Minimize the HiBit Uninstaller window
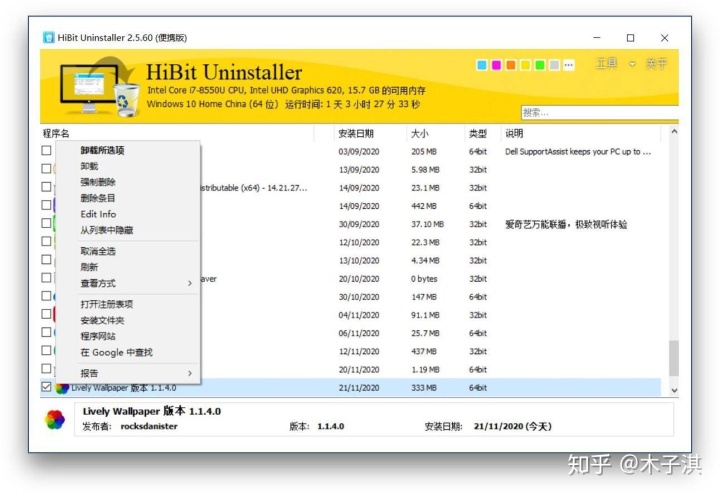The width and height of the screenshot is (720, 494). (x=596, y=38)
